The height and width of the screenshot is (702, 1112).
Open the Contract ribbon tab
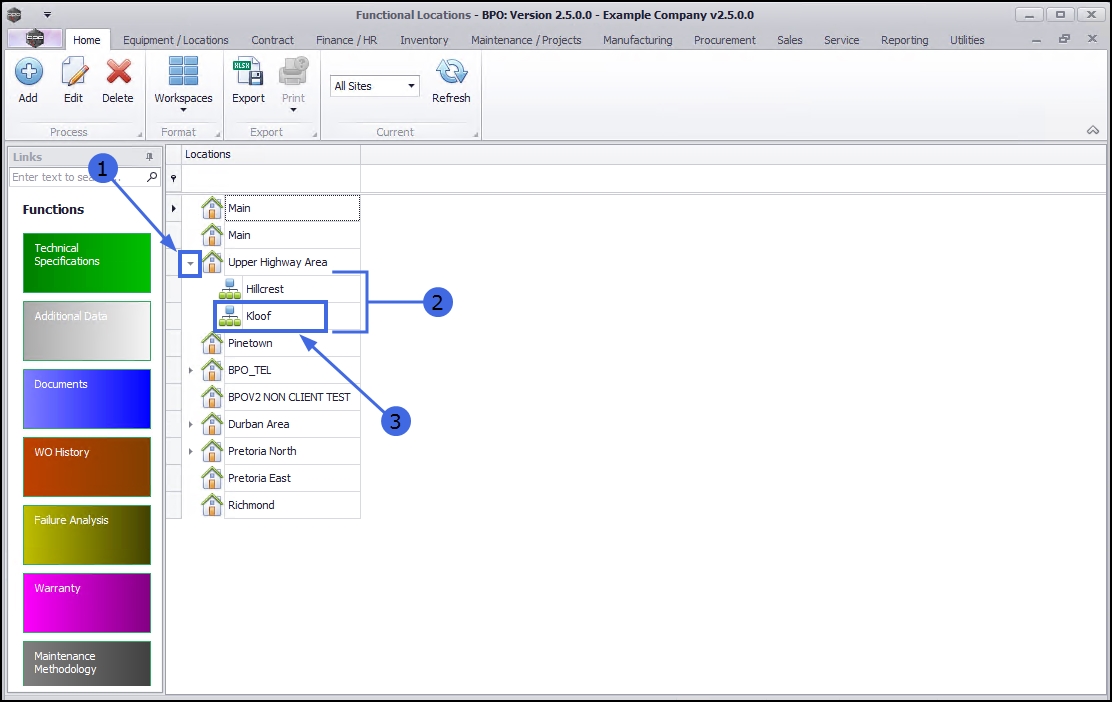point(272,40)
